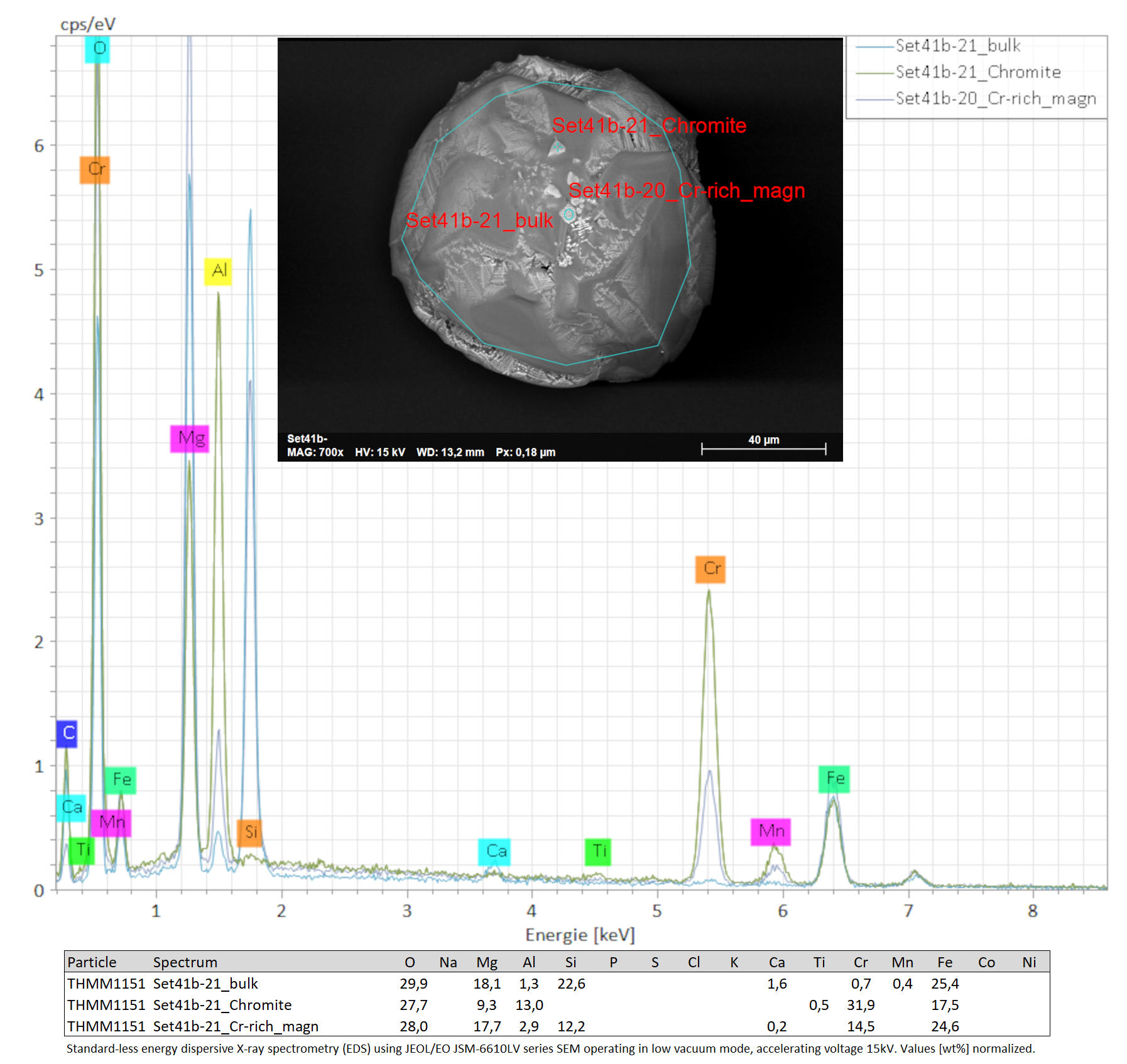The image size is (1127, 1064).
Task: Click the Na table column header
Action: coord(448,962)
